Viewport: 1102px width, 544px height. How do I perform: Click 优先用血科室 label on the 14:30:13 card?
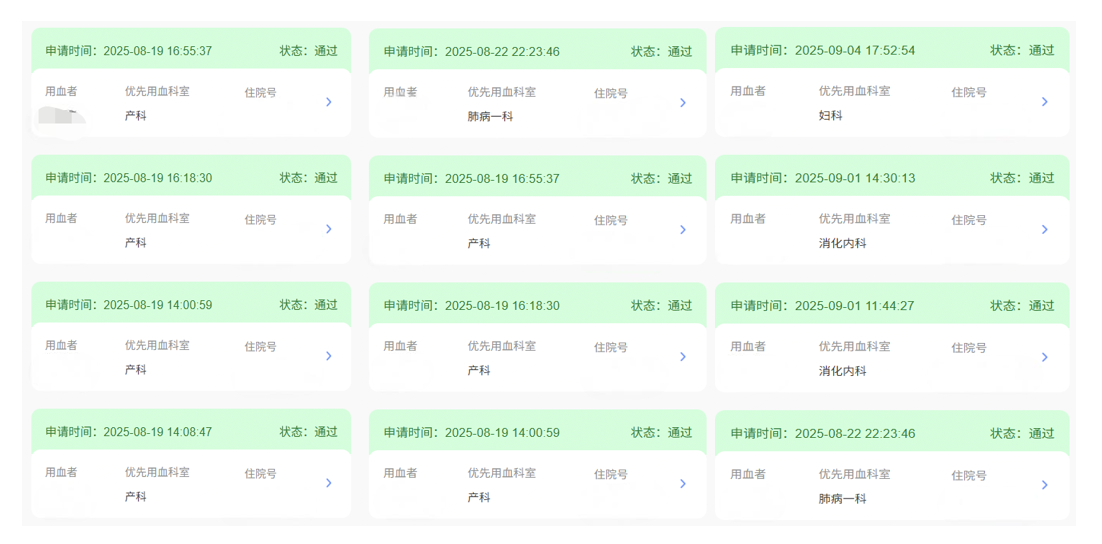(854, 218)
